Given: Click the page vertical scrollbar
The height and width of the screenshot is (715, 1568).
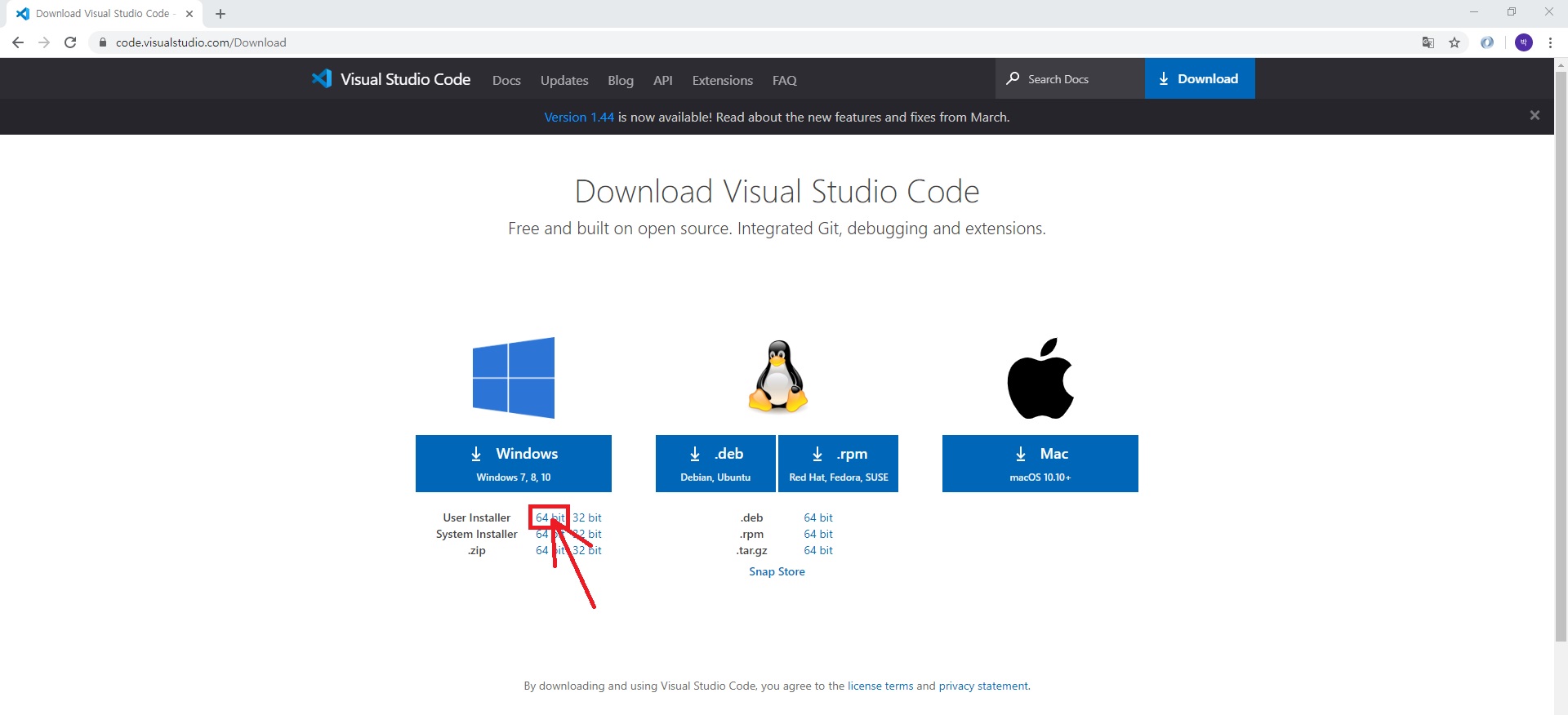Looking at the screenshot, I should tap(1561, 357).
